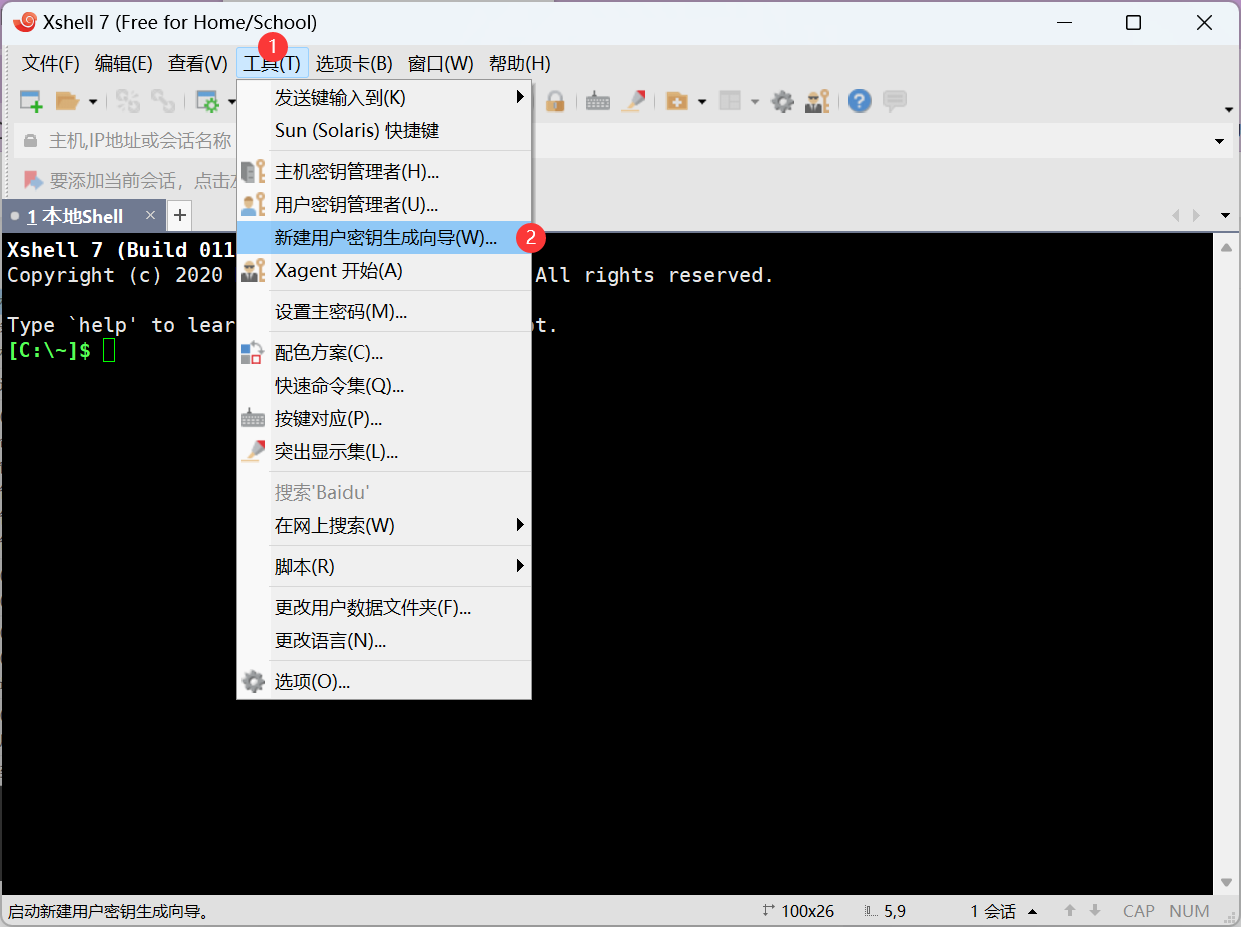Click the options gear toolbar icon
This screenshot has height=927, width=1241.
pyautogui.click(x=783, y=101)
